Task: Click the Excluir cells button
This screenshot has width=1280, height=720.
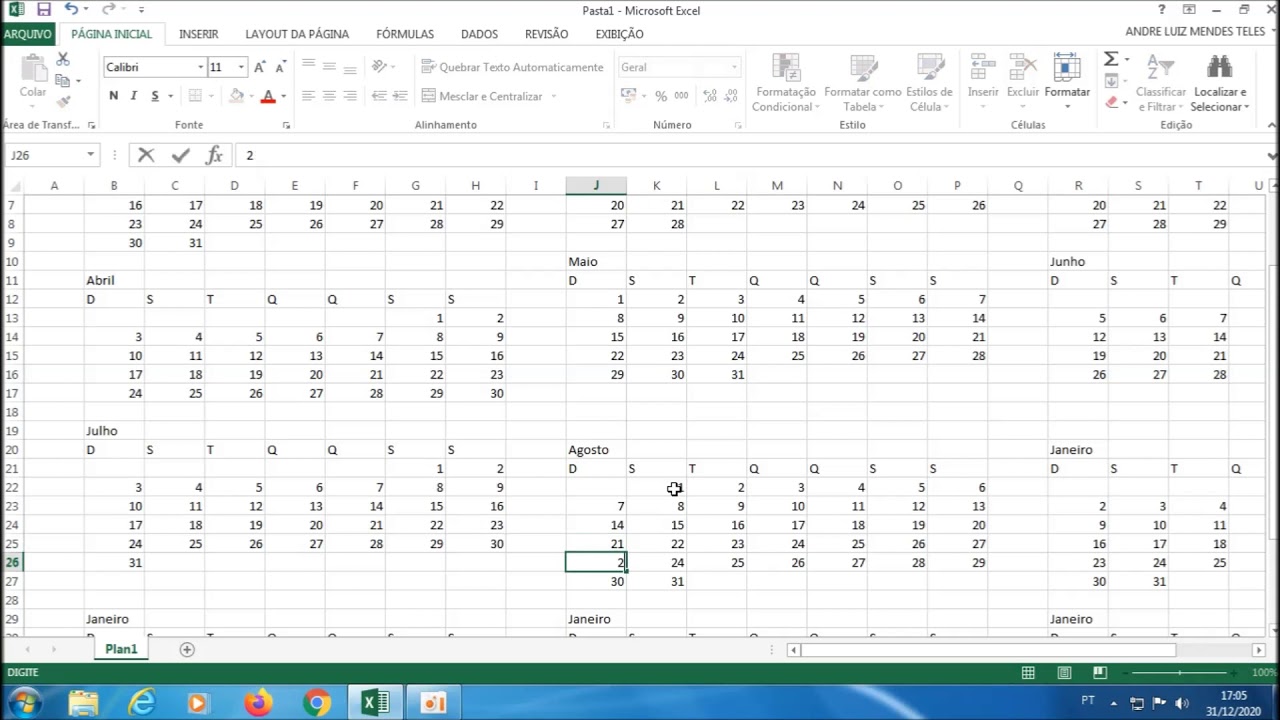Action: [x=1023, y=80]
